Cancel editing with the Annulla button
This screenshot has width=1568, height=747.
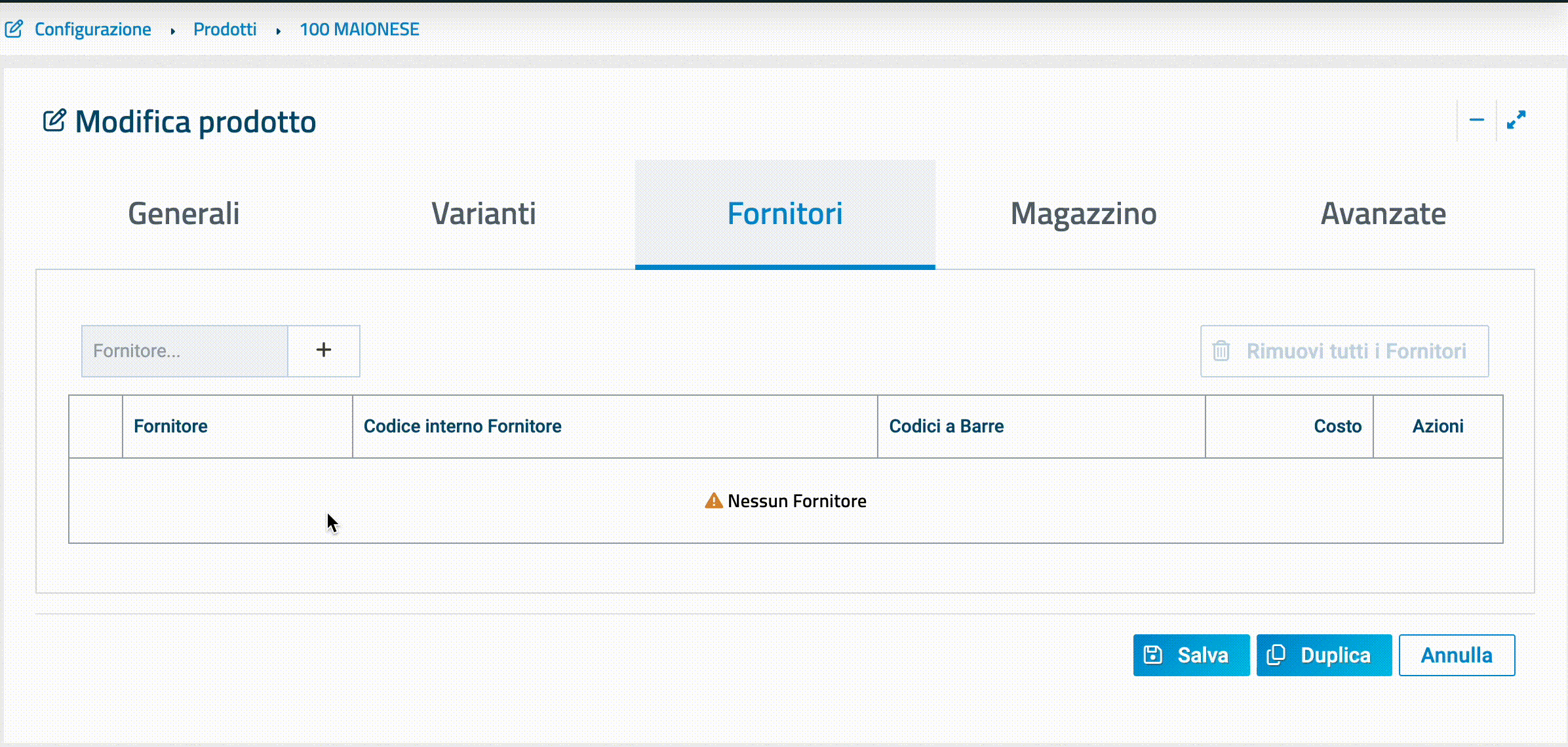1457,655
